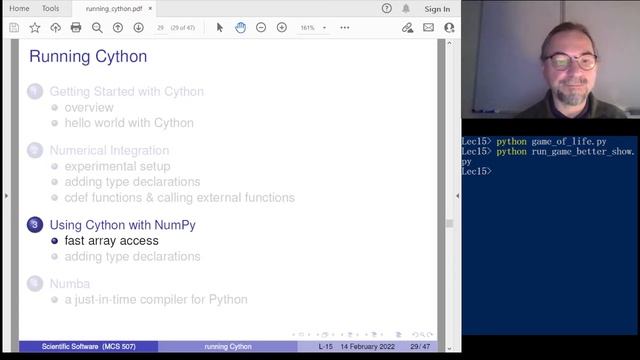The width and height of the screenshot is (640, 360).
Task: Click the 'Getting Started with Cython' heading
Action: (x=127, y=91)
